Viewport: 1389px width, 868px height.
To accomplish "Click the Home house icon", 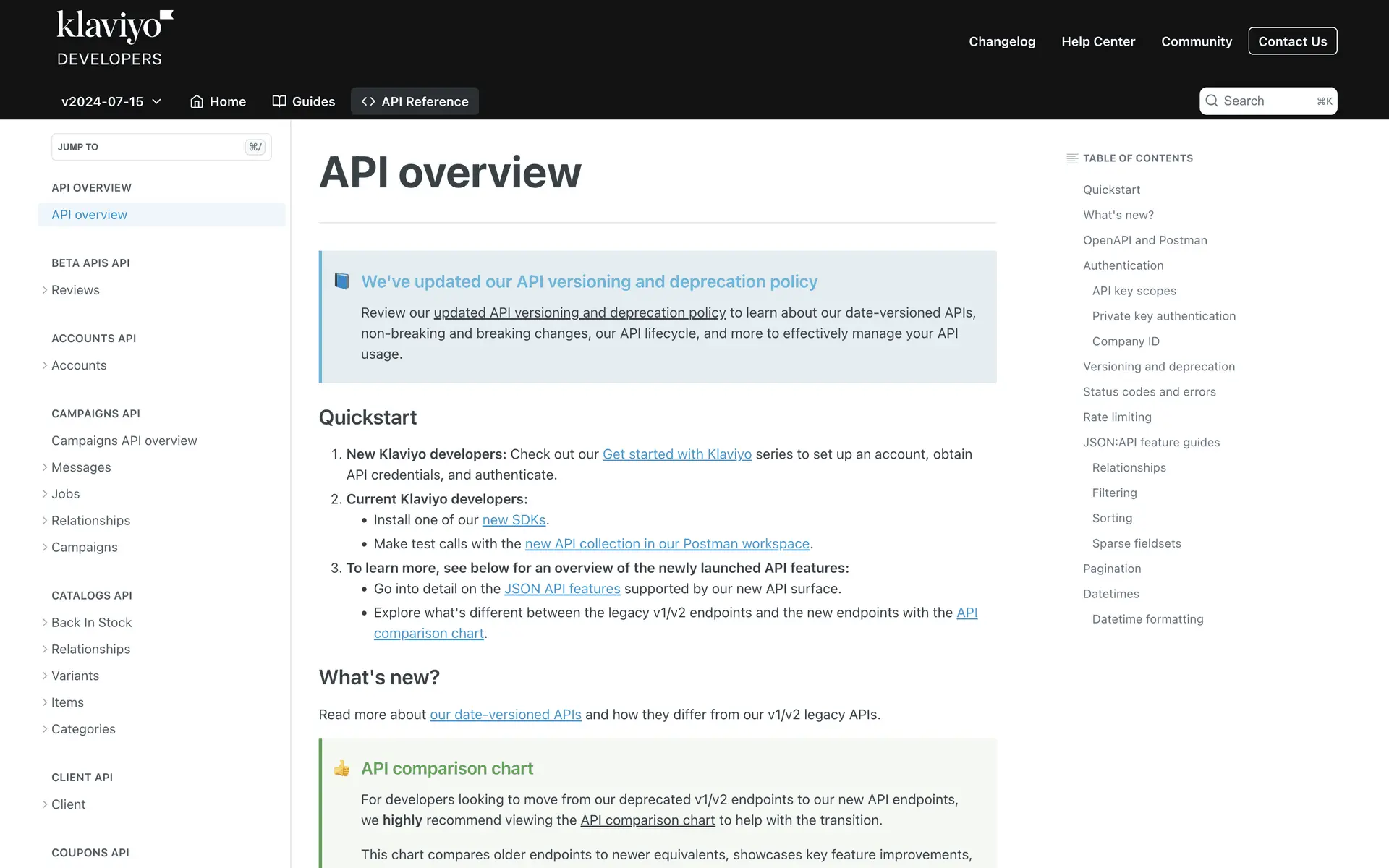I will pos(196,101).
